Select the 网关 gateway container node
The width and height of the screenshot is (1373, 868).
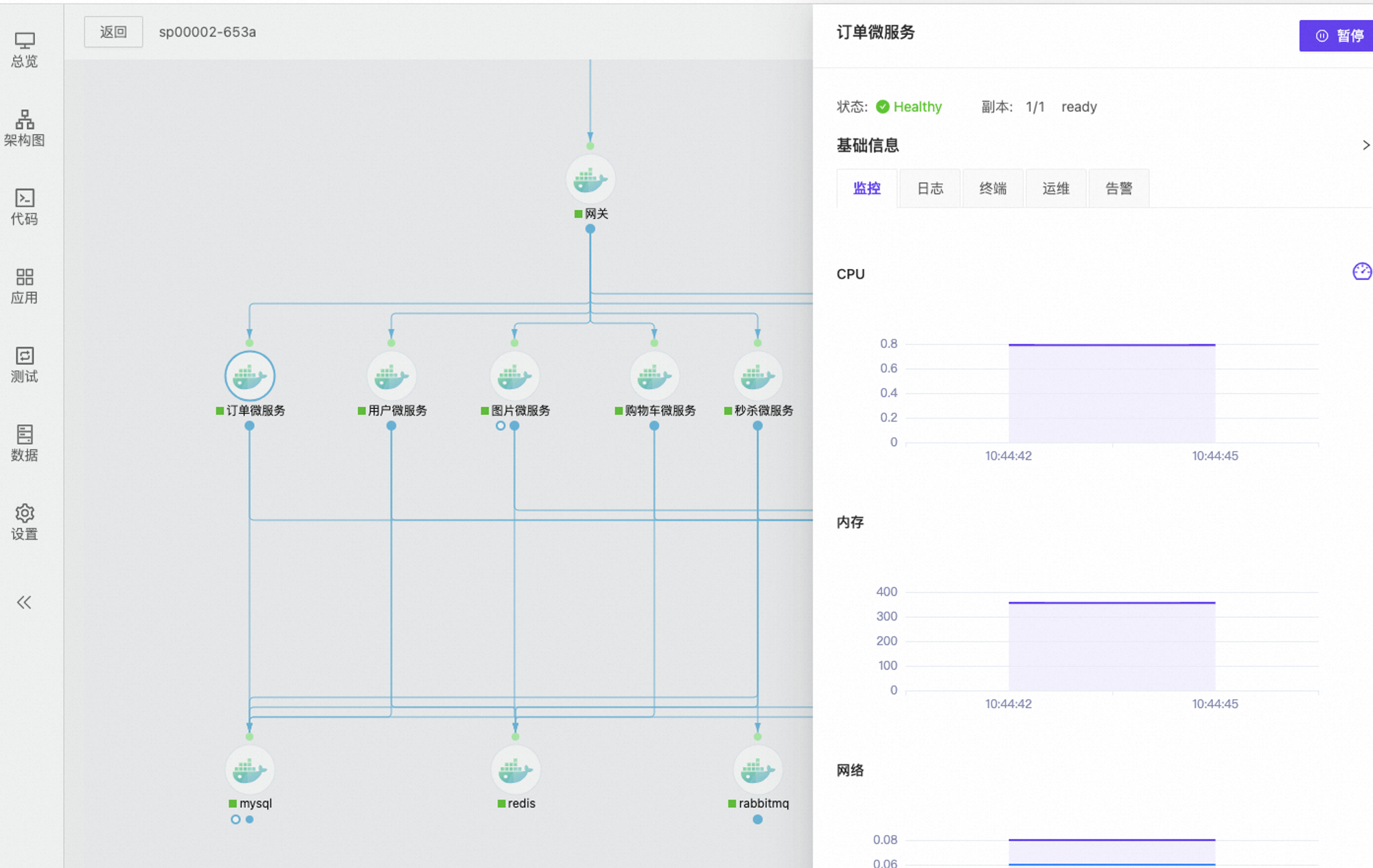point(590,180)
